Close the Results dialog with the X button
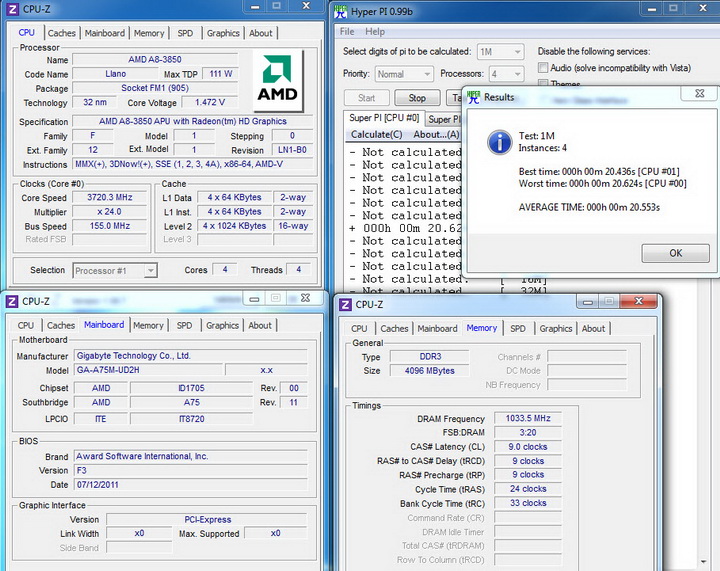 coord(699,93)
